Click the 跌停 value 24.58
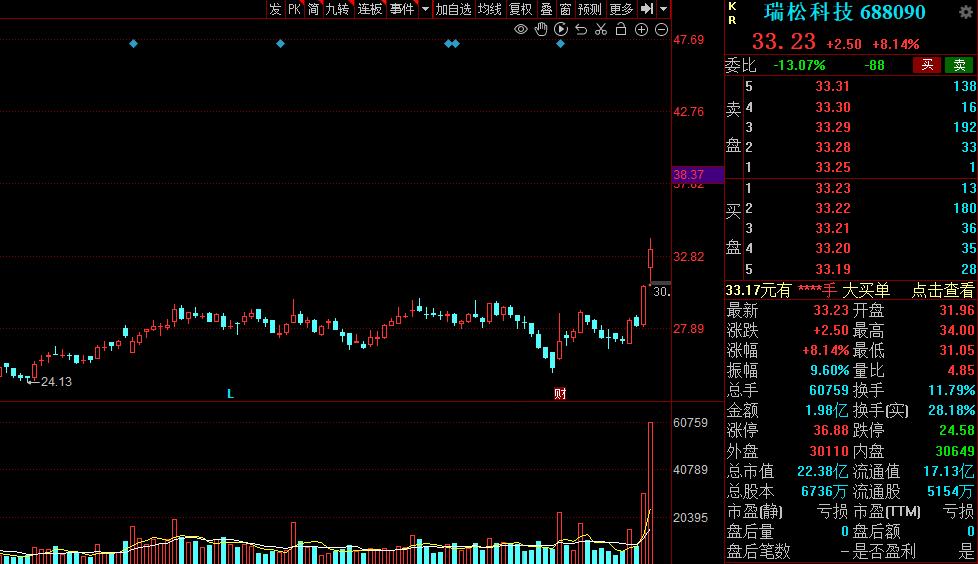 [957, 430]
